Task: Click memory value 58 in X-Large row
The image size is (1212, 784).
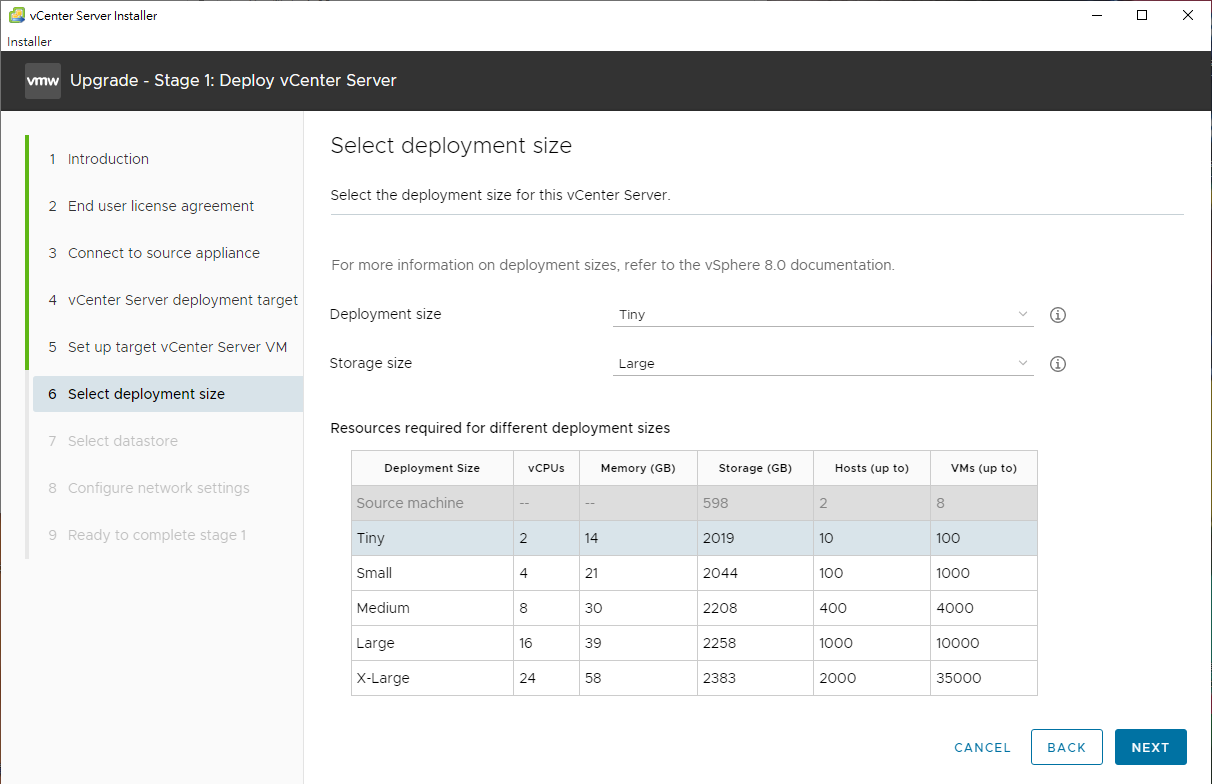Action: [594, 678]
